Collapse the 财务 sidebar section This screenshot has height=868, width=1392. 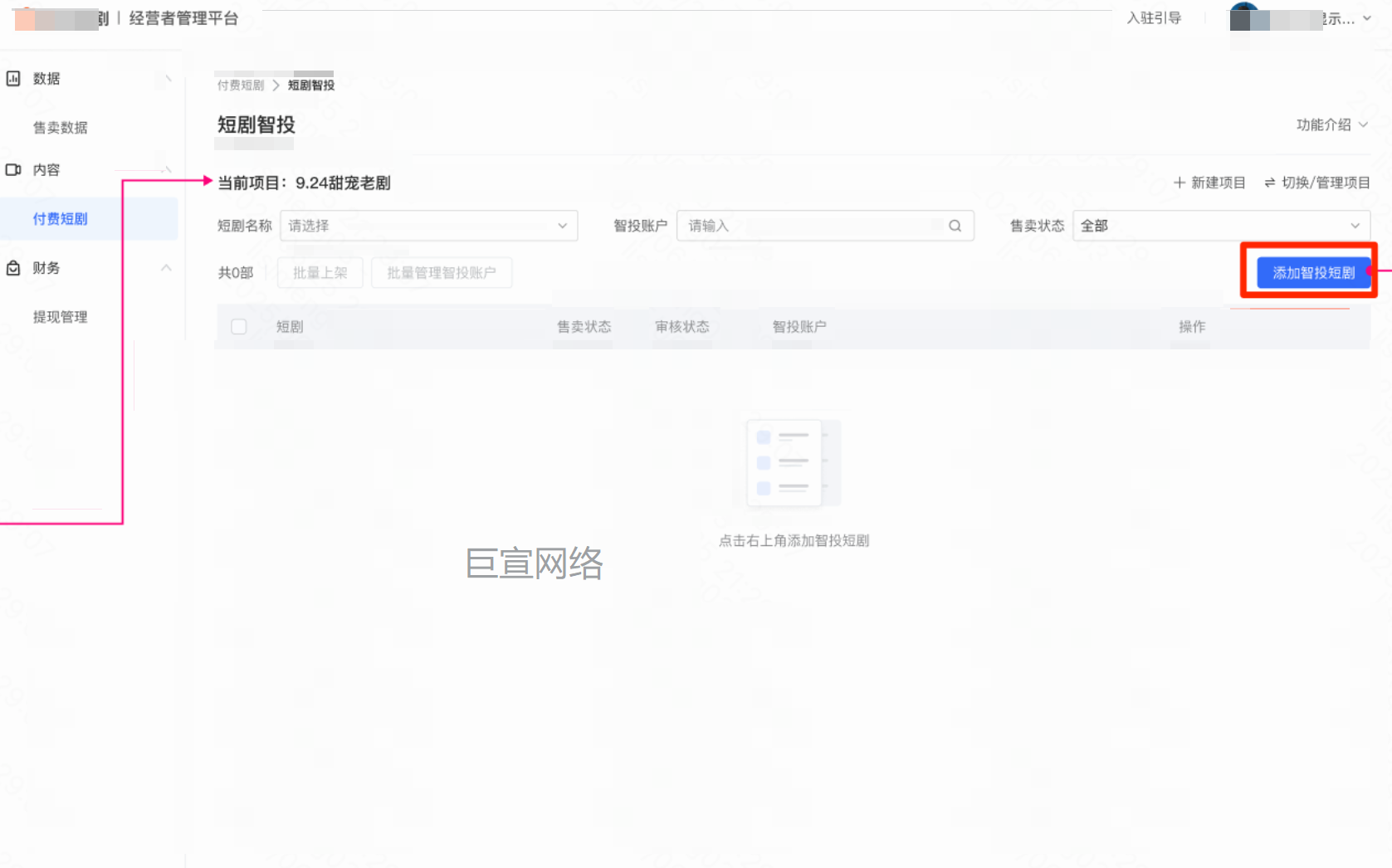point(166,267)
